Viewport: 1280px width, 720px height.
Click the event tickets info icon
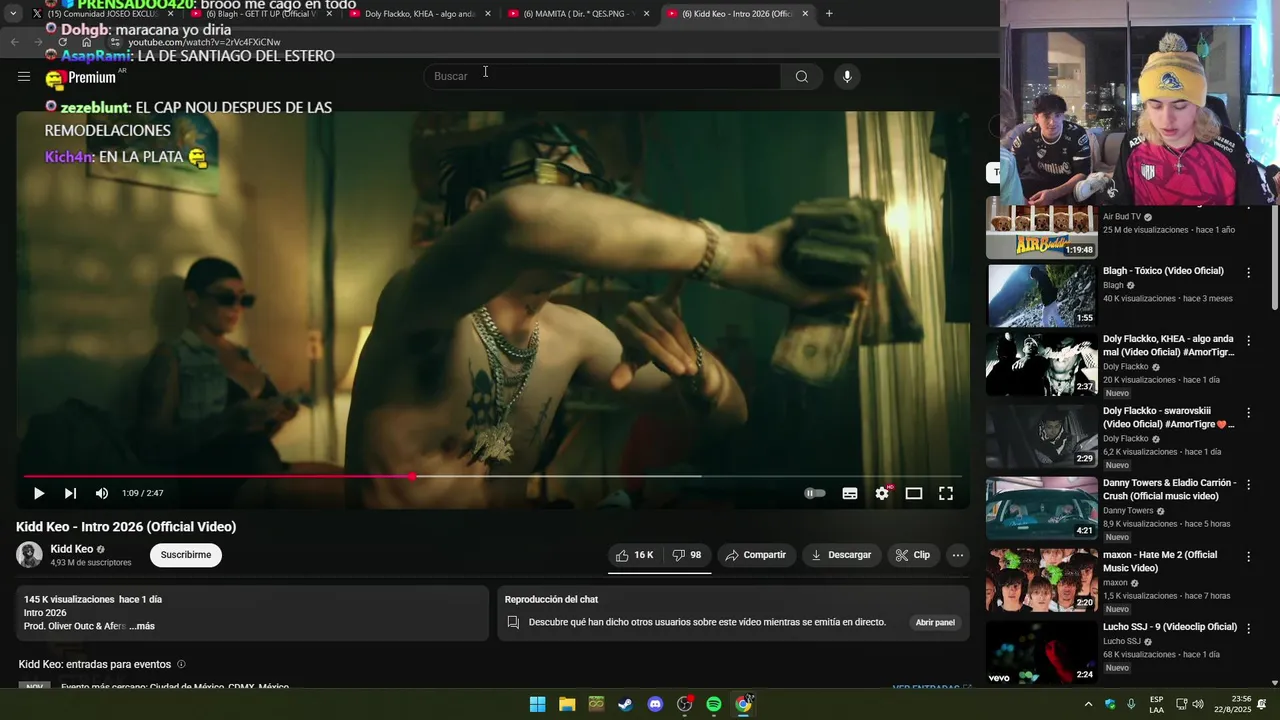[181, 664]
